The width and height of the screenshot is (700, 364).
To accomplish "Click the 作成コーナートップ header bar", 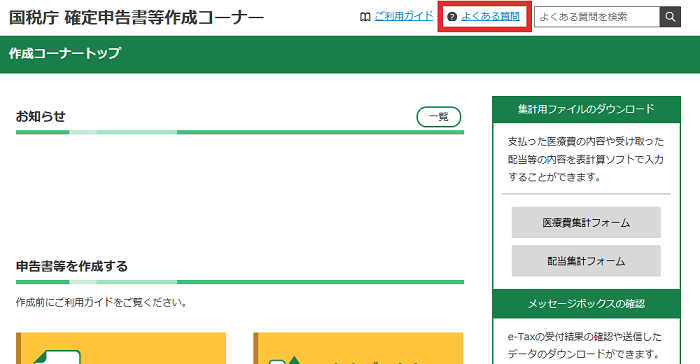I will 350,54.
